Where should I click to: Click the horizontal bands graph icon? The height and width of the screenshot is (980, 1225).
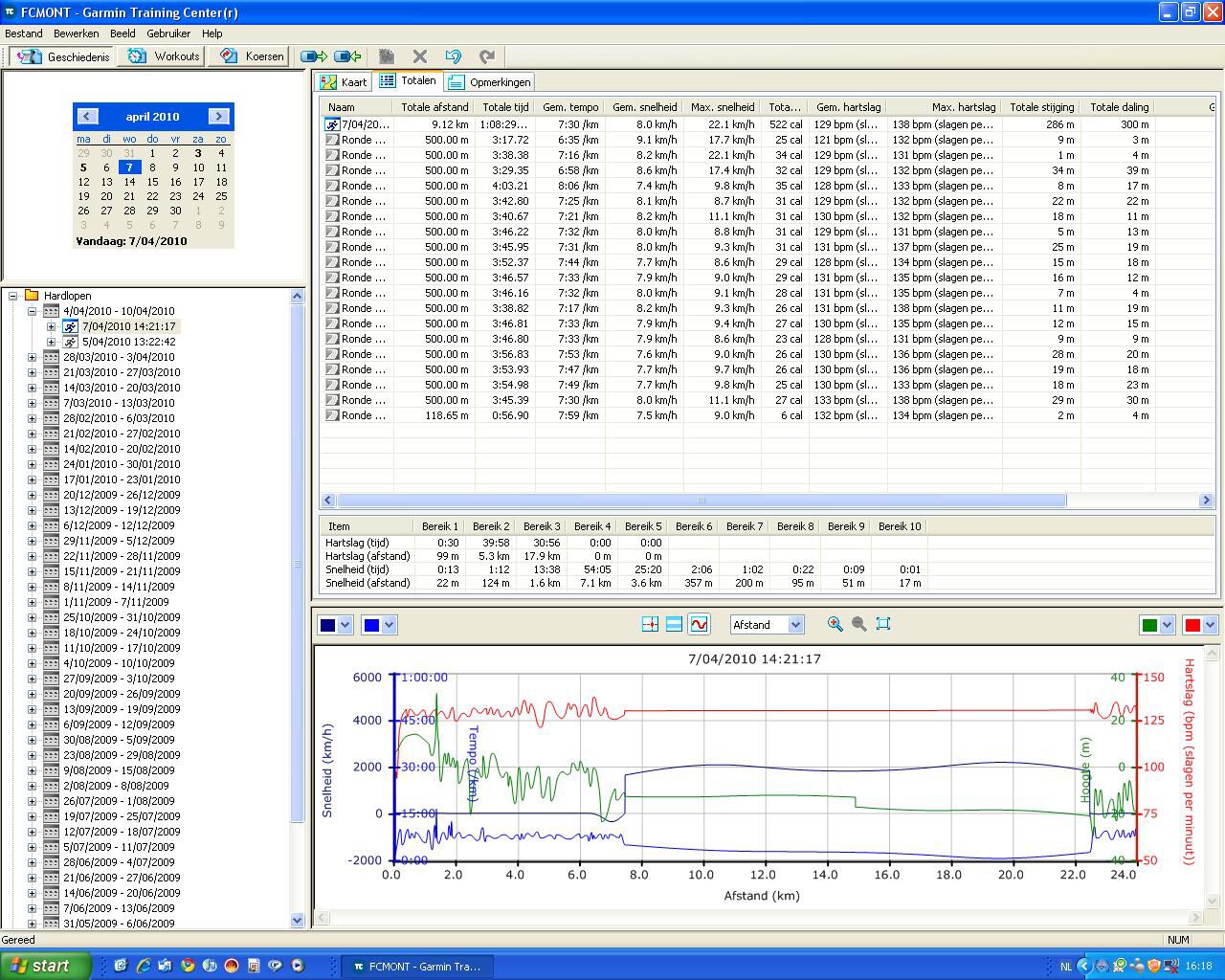coord(674,624)
